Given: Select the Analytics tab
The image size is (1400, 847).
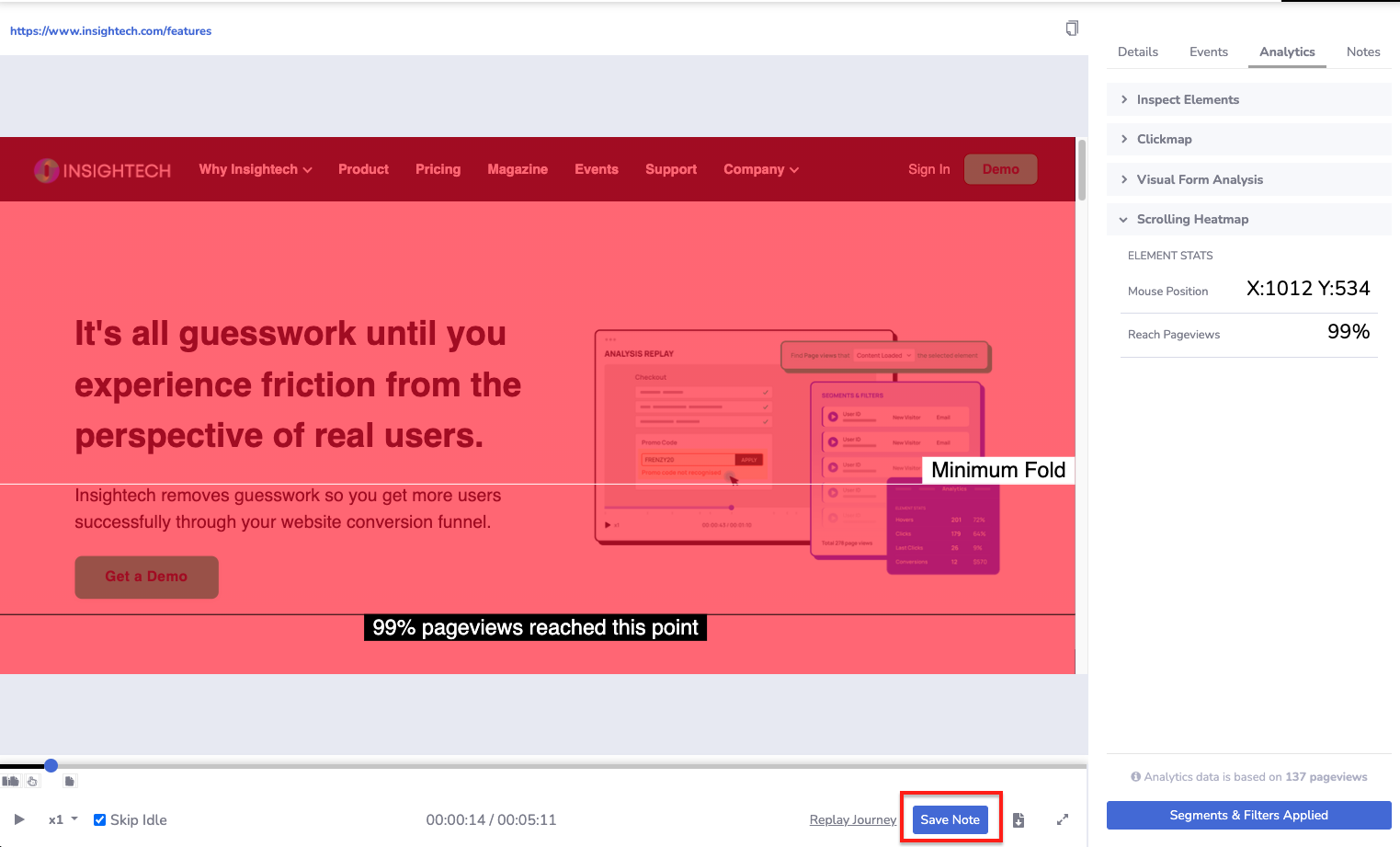Looking at the screenshot, I should pos(1287,52).
